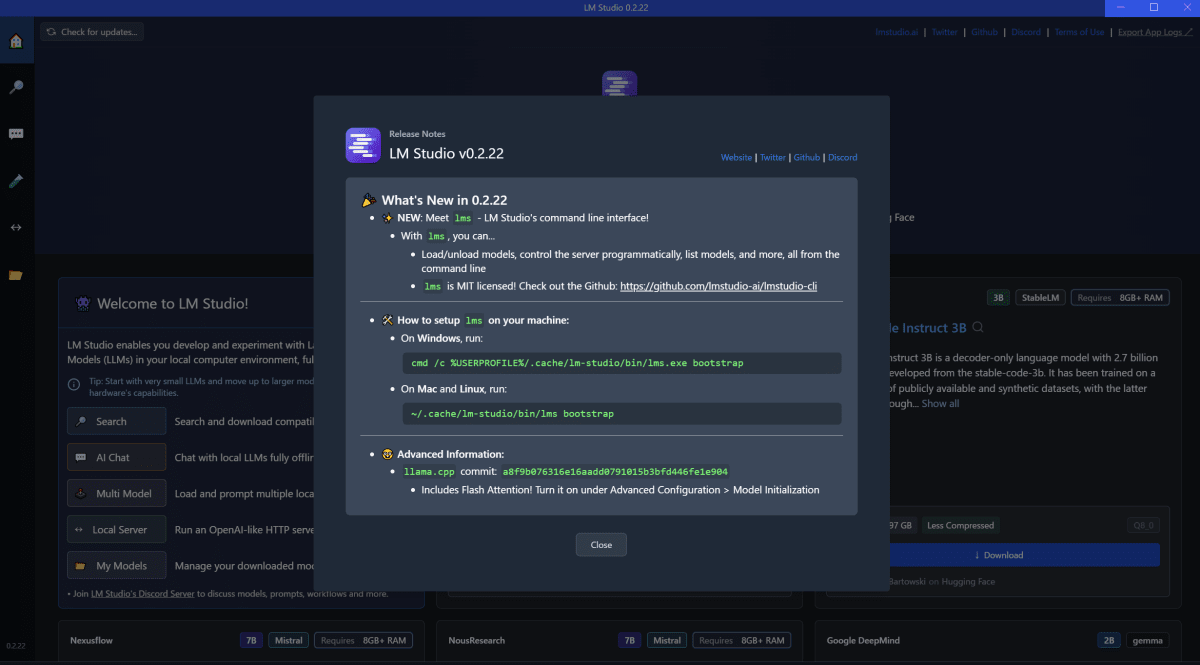The image size is (1200, 665).
Task: Click the Mistral tag on NousResearch card
Action: coord(666,640)
